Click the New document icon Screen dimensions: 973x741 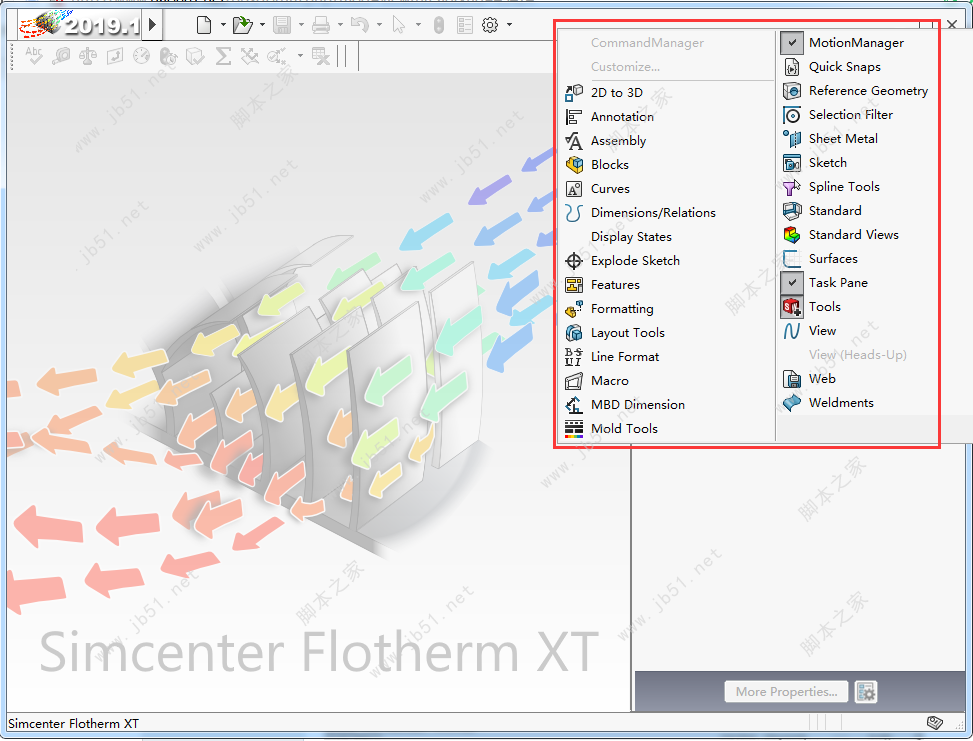[x=202, y=24]
